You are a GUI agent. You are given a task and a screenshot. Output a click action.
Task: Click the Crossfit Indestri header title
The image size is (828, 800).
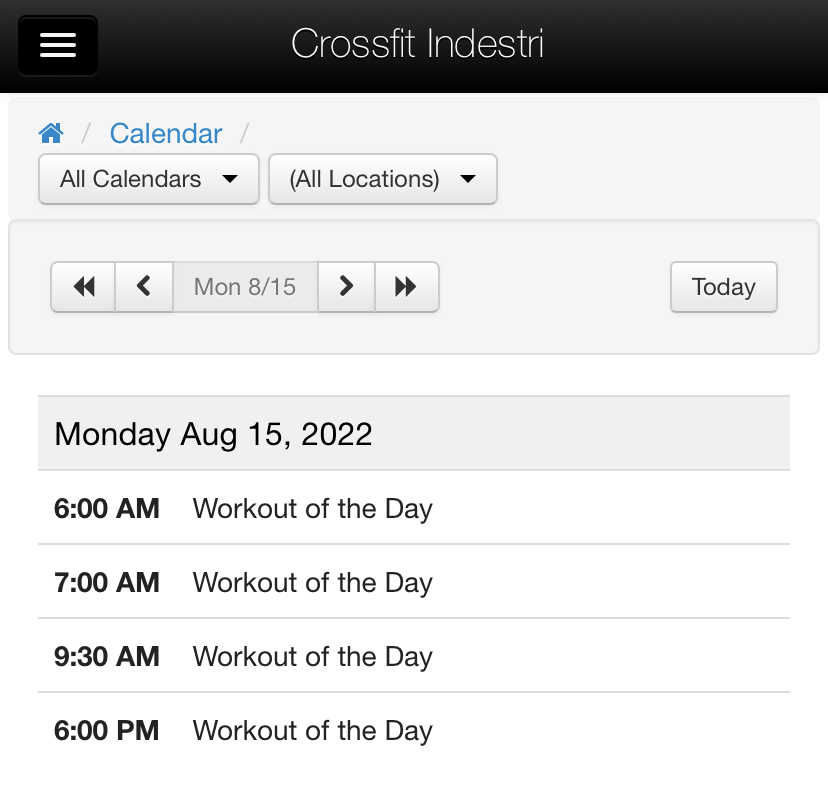pyautogui.click(x=417, y=44)
